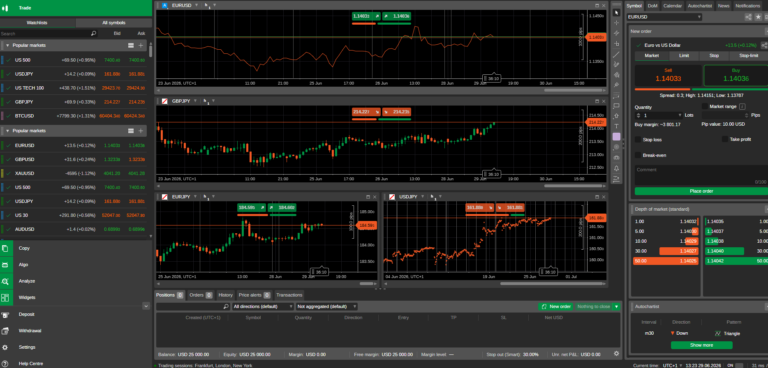Mark EURUSD as favorite with star icon

(x=758, y=17)
